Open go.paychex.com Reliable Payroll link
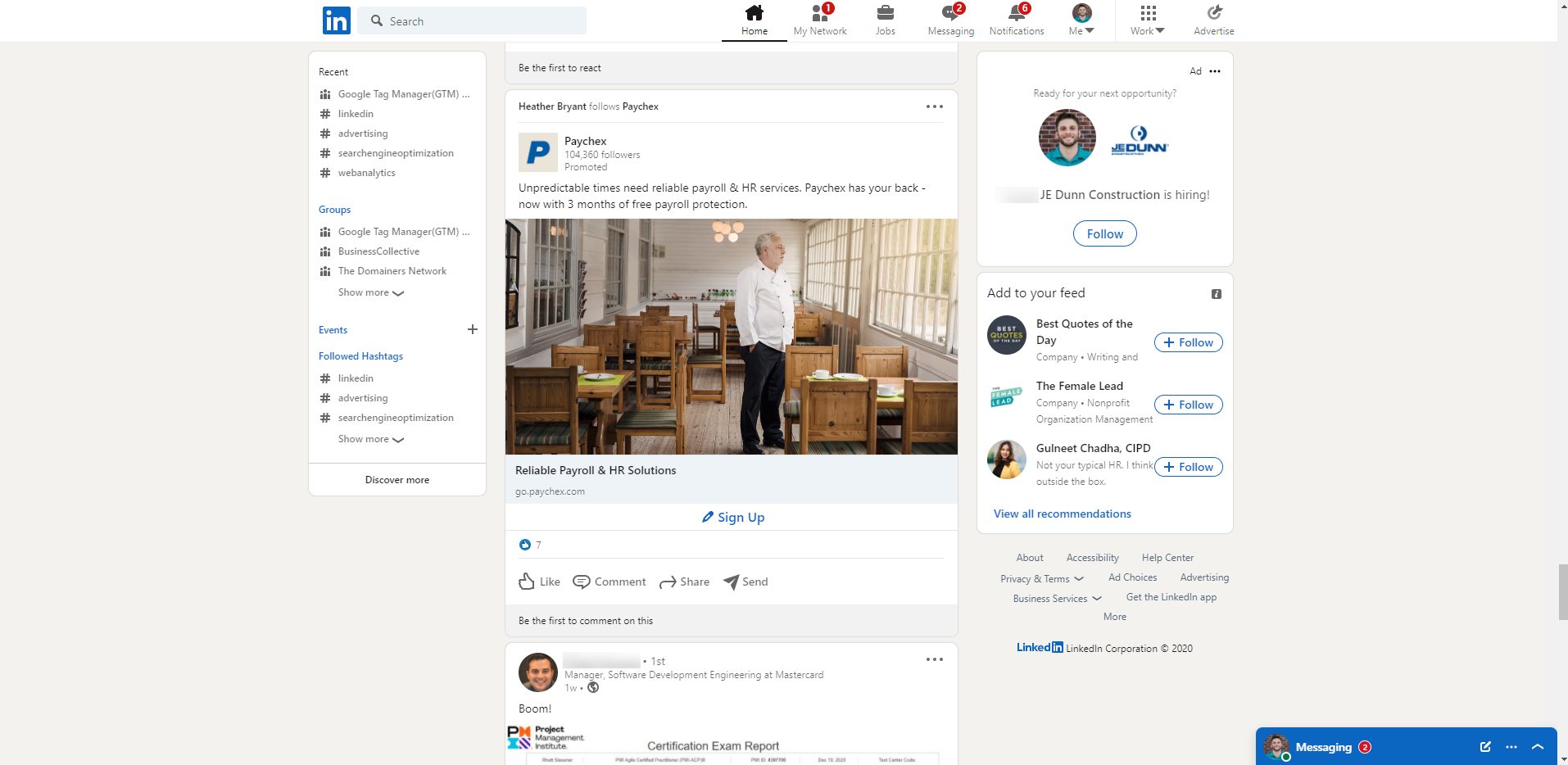Viewport: 1568px width, 765px height. click(731, 479)
